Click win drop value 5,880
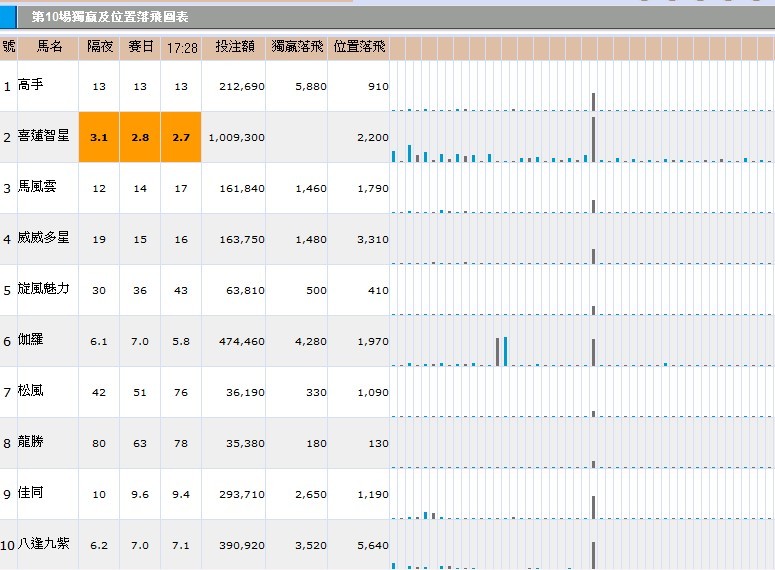Image resolution: width=775 pixels, height=570 pixels. click(x=311, y=87)
